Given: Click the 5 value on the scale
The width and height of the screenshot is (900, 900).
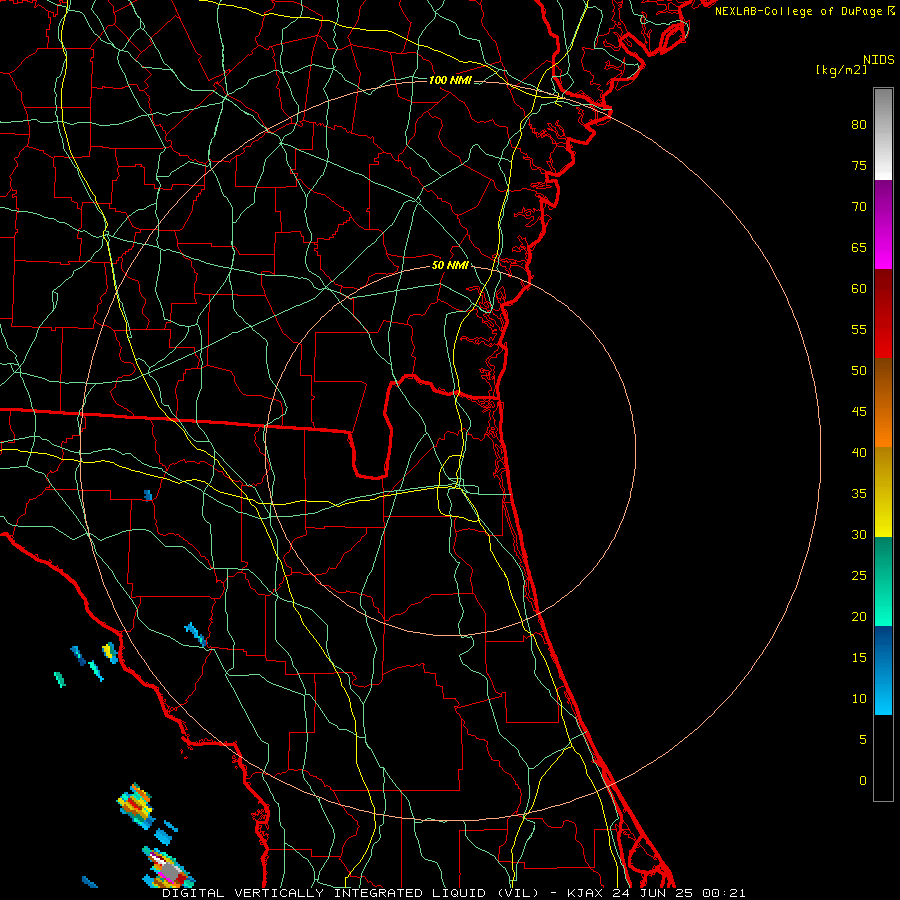Looking at the screenshot, I should (x=863, y=740).
